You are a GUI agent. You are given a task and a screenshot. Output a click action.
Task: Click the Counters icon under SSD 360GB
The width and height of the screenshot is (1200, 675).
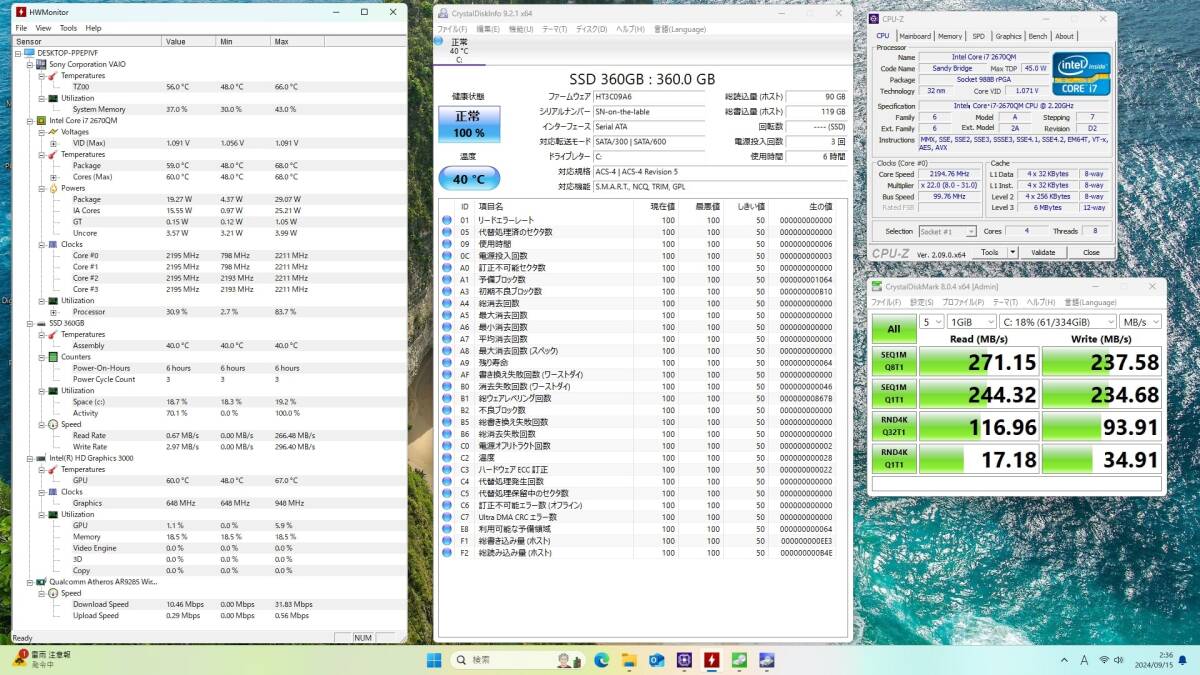(53, 357)
